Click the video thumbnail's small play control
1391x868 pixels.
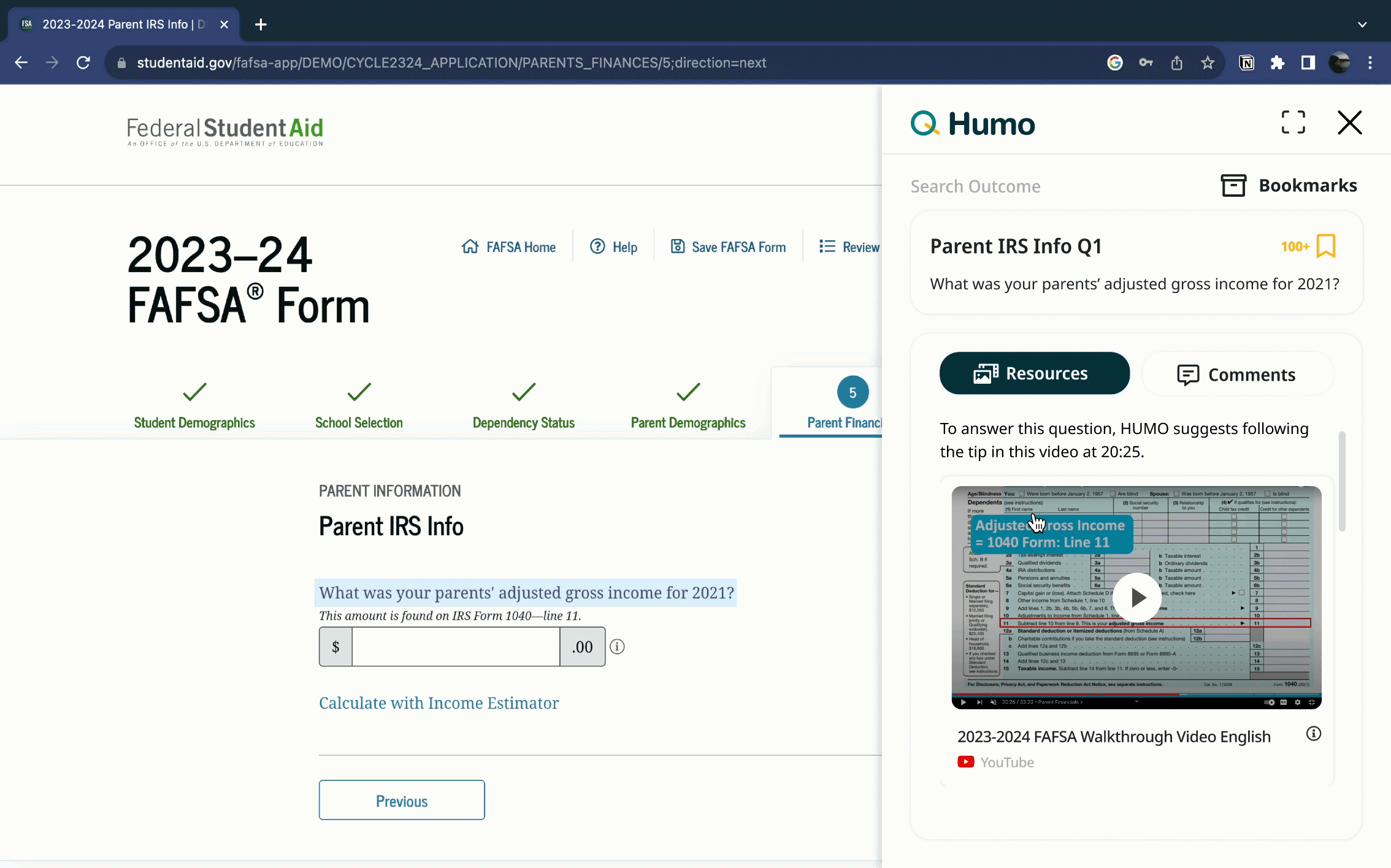pyautogui.click(x=963, y=702)
